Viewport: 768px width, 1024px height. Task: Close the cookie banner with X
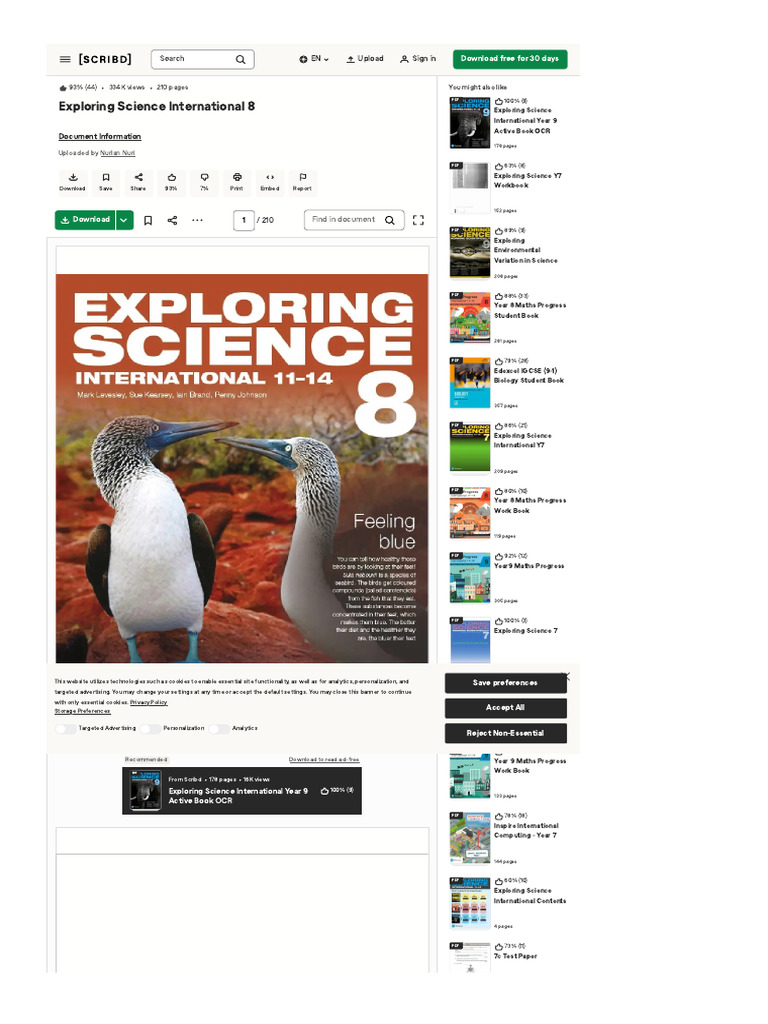[x=568, y=677]
